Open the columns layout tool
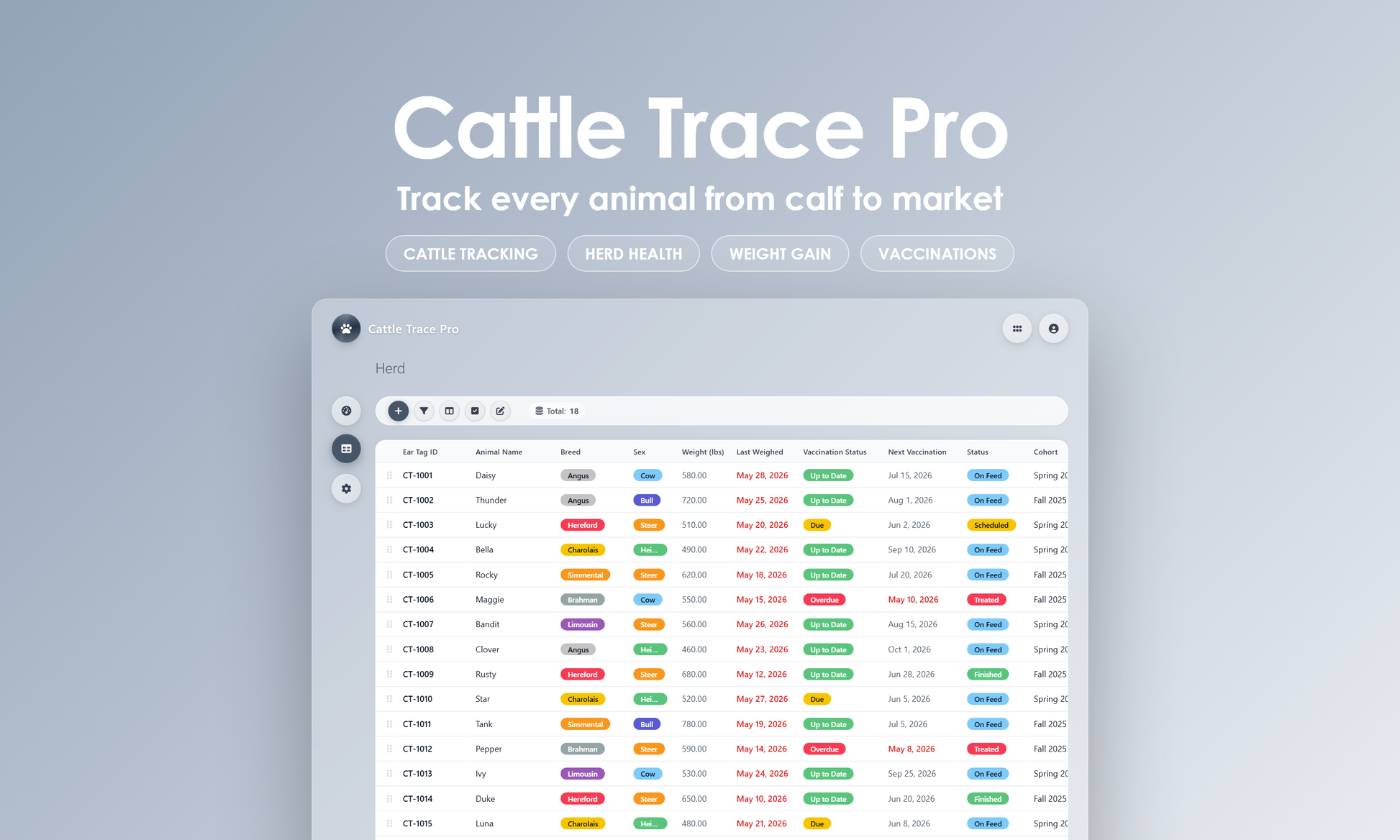Image resolution: width=1400 pixels, height=840 pixels. click(449, 411)
